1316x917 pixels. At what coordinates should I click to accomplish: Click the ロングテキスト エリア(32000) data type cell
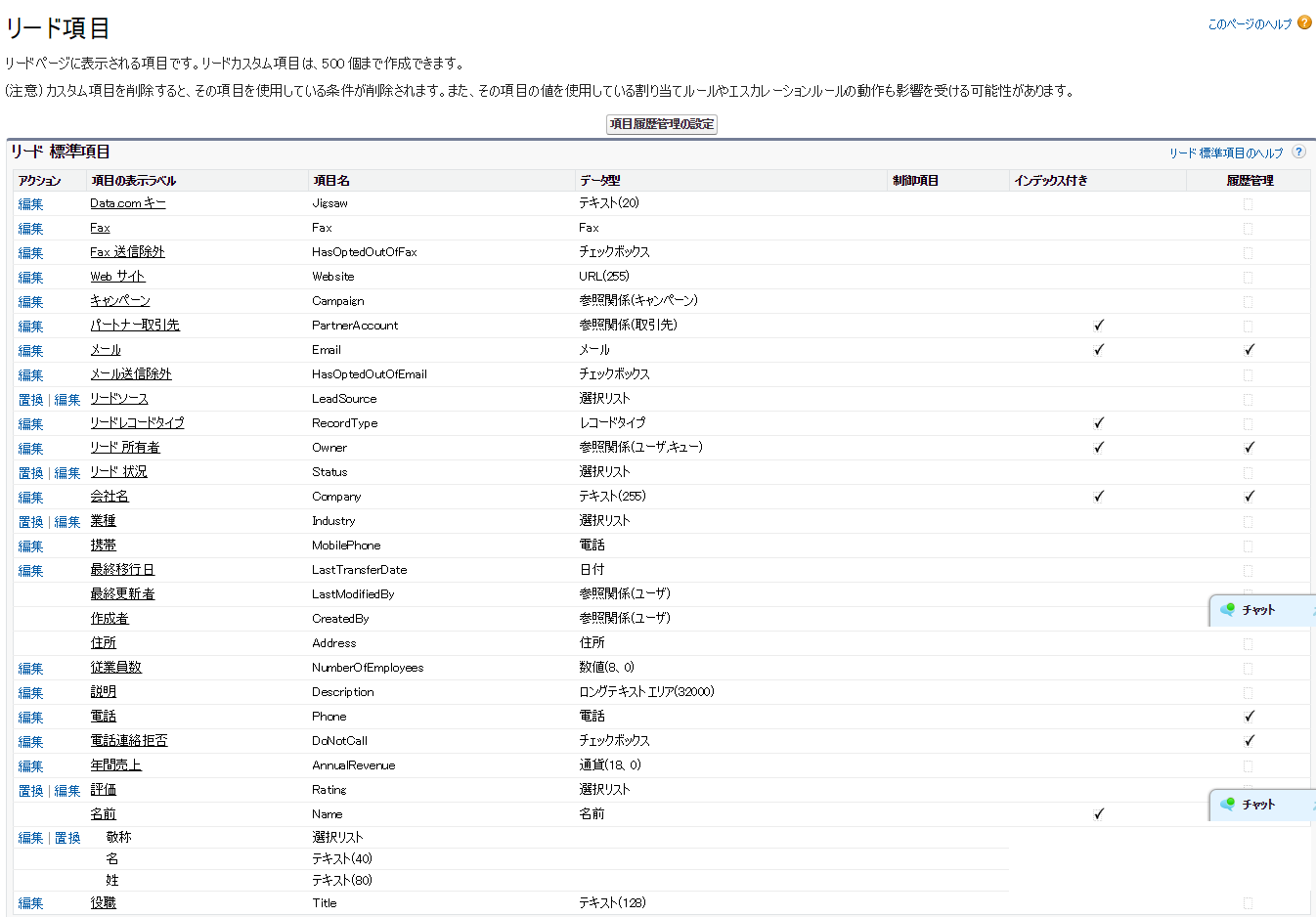(646, 692)
